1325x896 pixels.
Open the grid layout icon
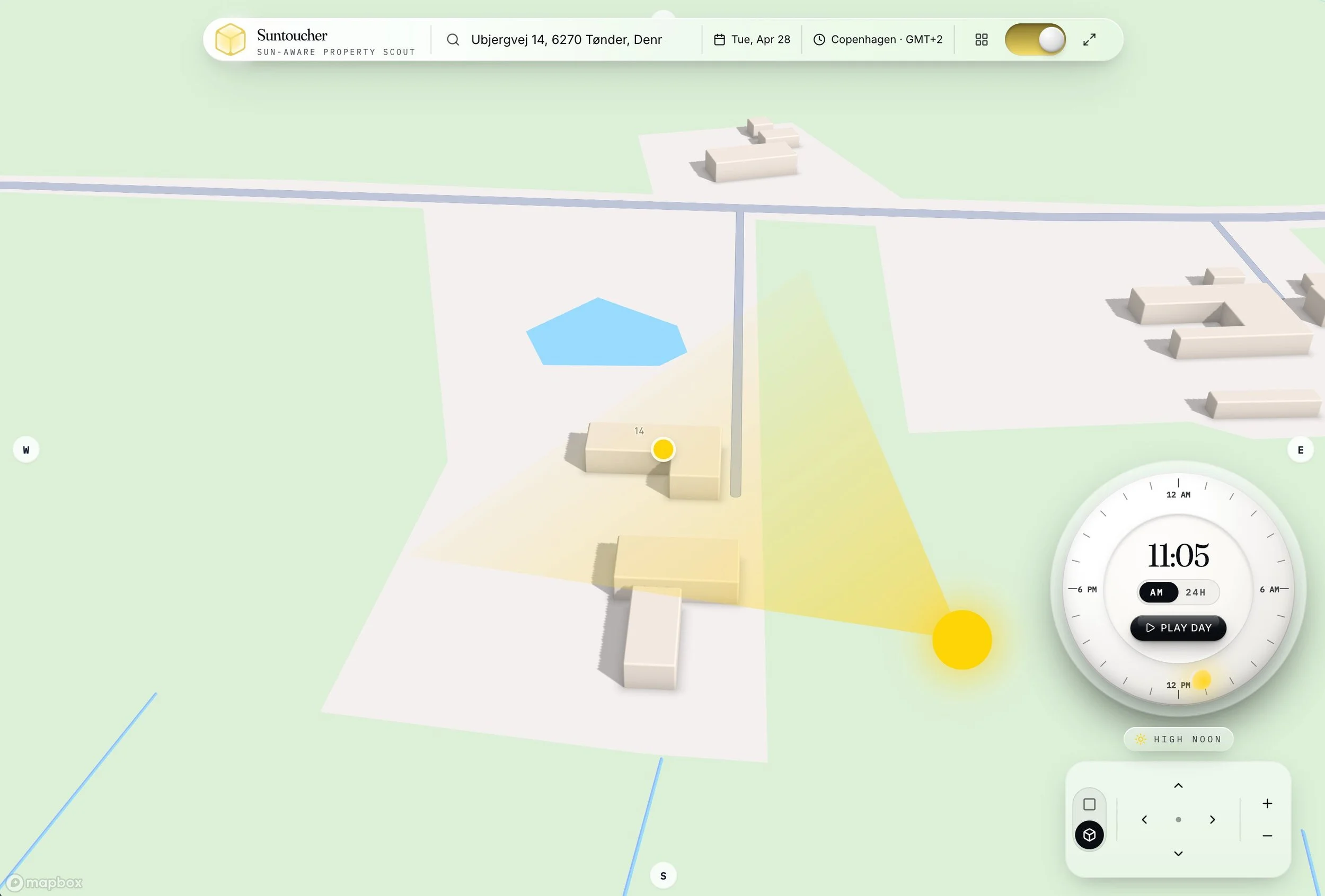(x=981, y=39)
